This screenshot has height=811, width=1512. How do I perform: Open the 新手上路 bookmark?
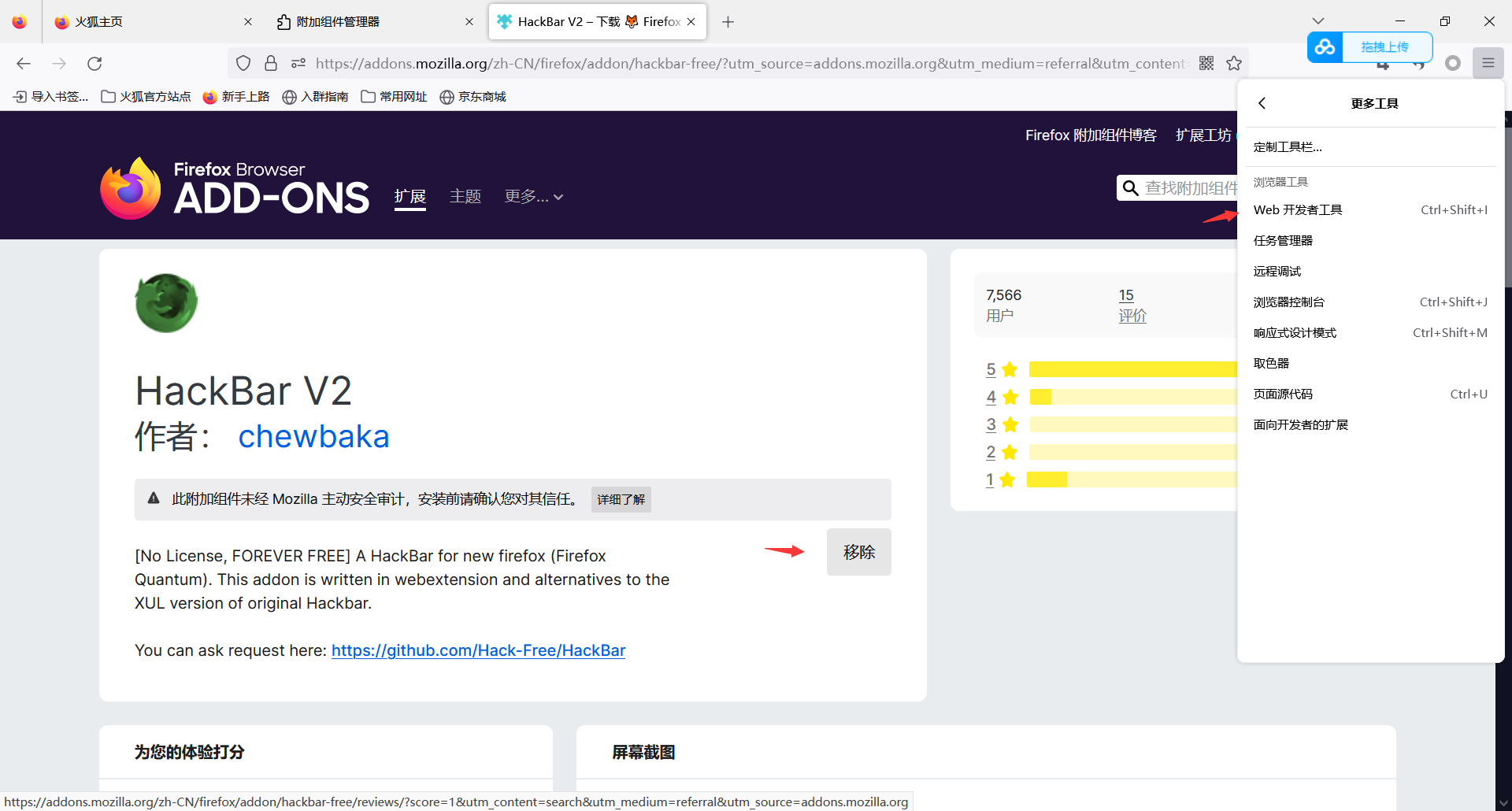pyautogui.click(x=236, y=97)
